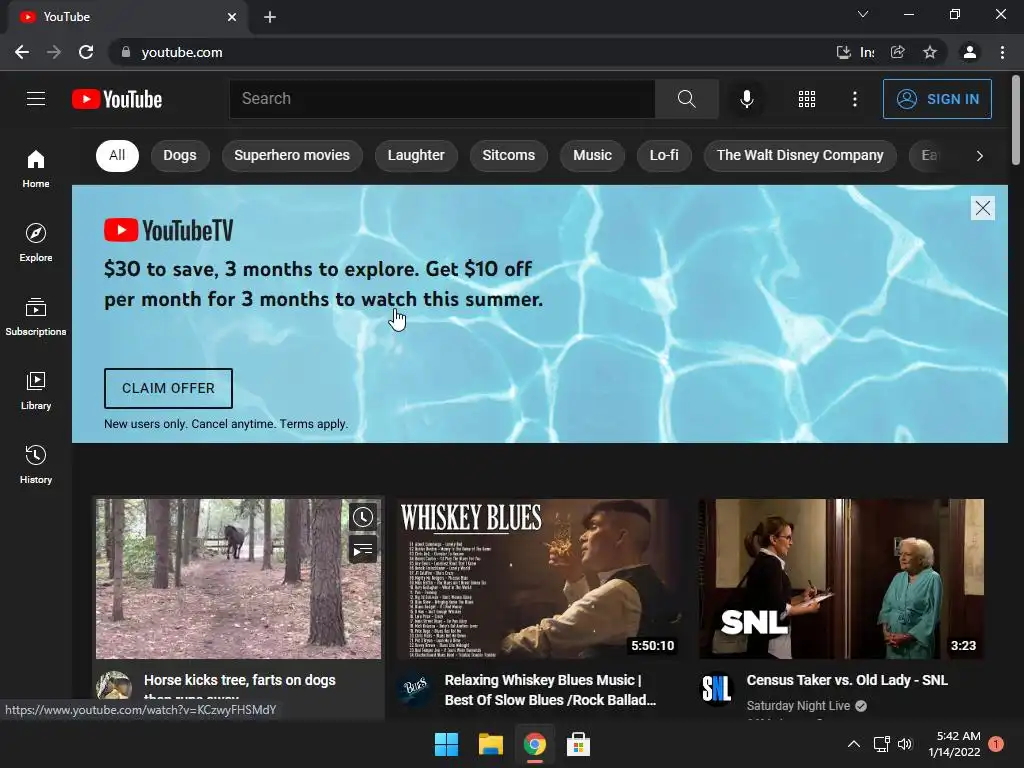Screen dimensions: 1024x768
Task: Open Microsoft Store from taskbar
Action: [578, 744]
